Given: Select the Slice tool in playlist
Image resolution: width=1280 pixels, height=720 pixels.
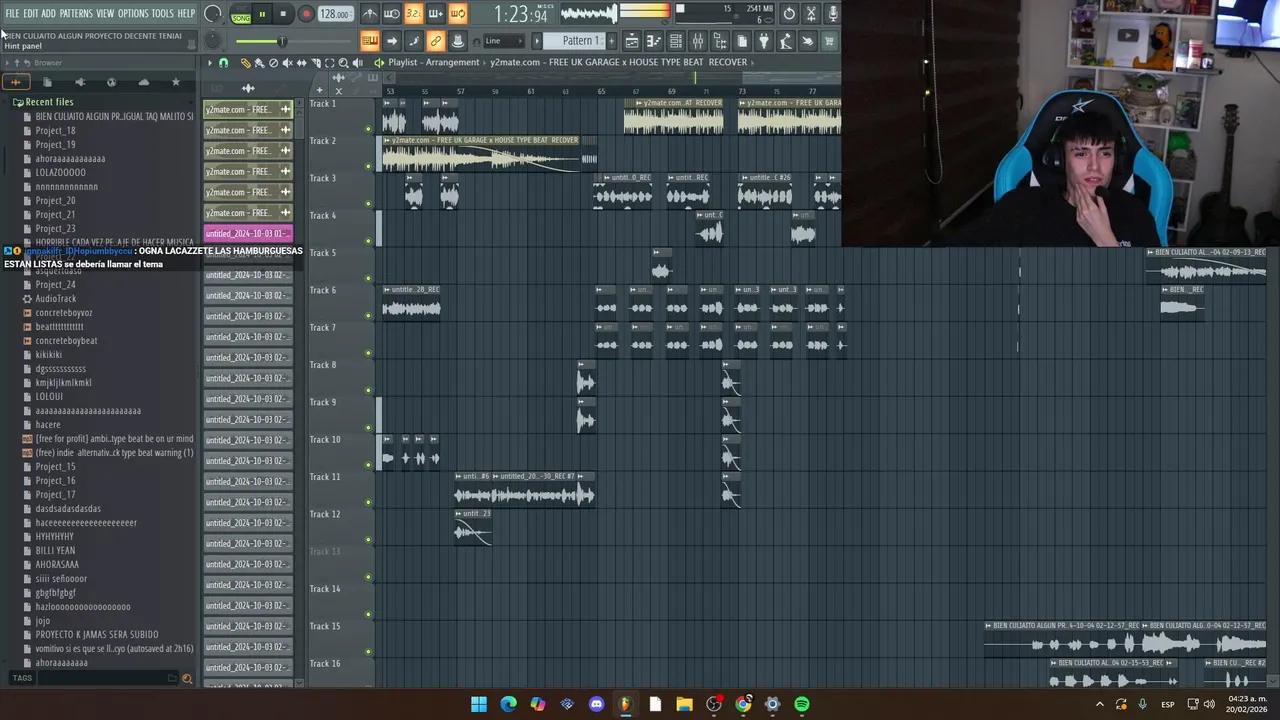Looking at the screenshot, I should 316,63.
